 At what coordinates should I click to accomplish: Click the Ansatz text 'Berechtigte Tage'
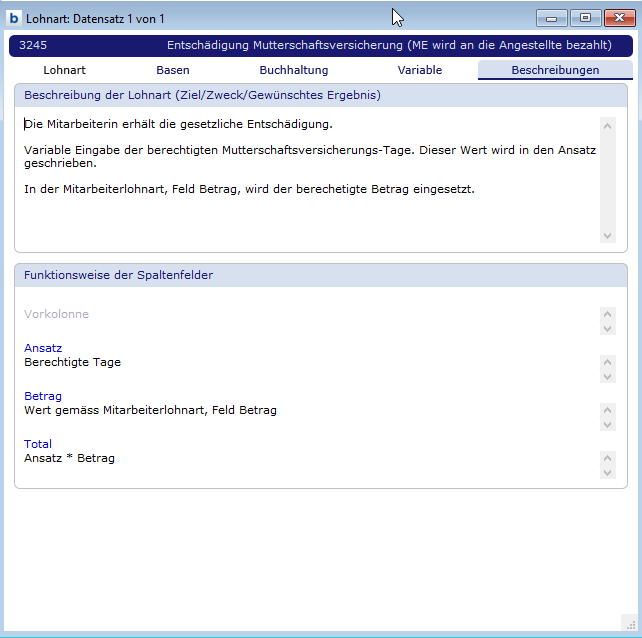coord(72,362)
